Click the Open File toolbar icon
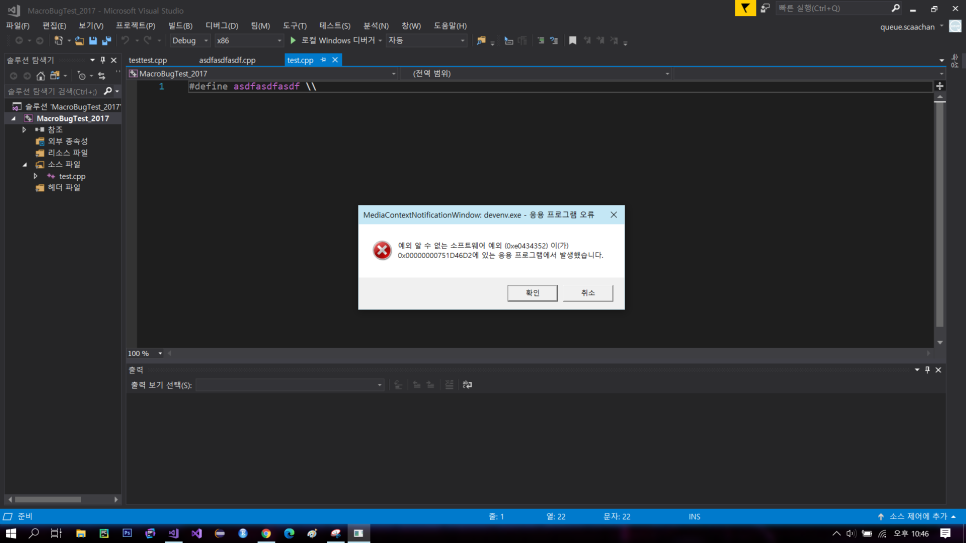Image resolution: width=966 pixels, height=543 pixels. pyautogui.click(x=79, y=41)
